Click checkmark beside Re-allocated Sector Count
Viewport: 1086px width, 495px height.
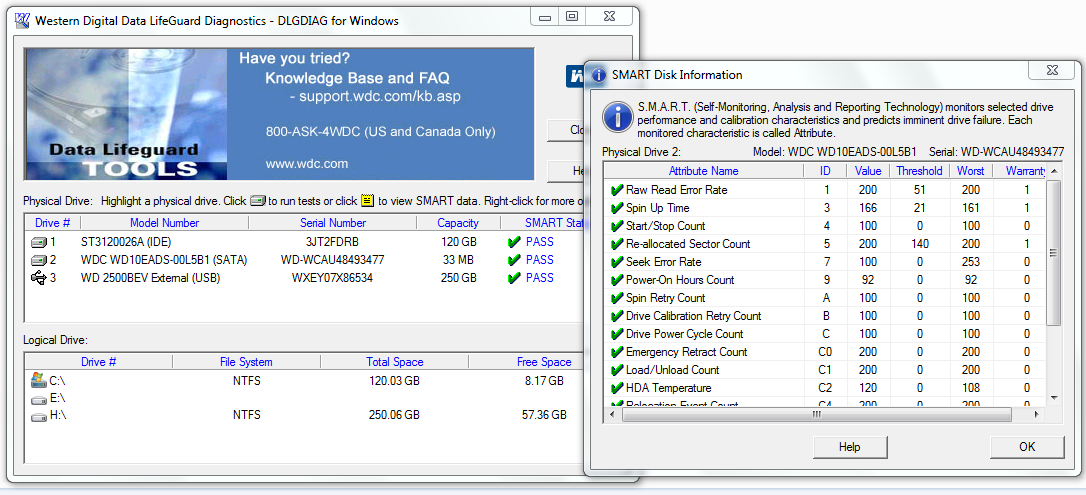(x=616, y=244)
